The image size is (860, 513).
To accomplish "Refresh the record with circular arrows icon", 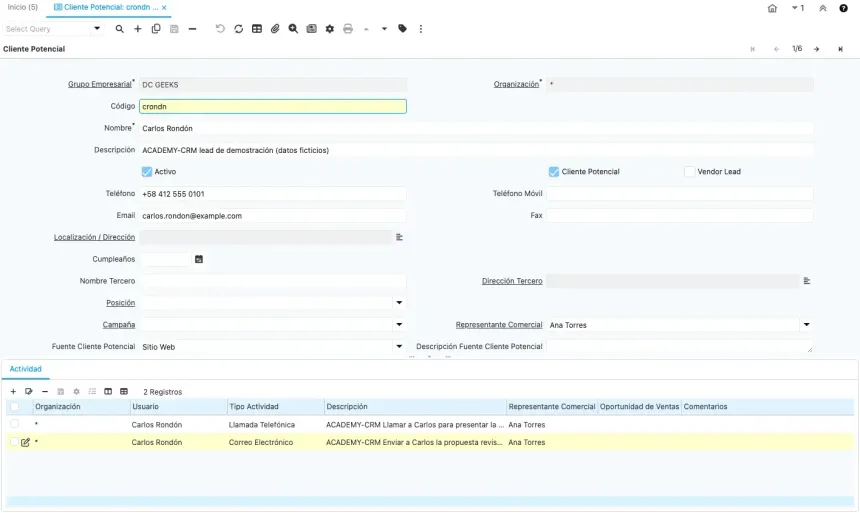I will coord(238,29).
